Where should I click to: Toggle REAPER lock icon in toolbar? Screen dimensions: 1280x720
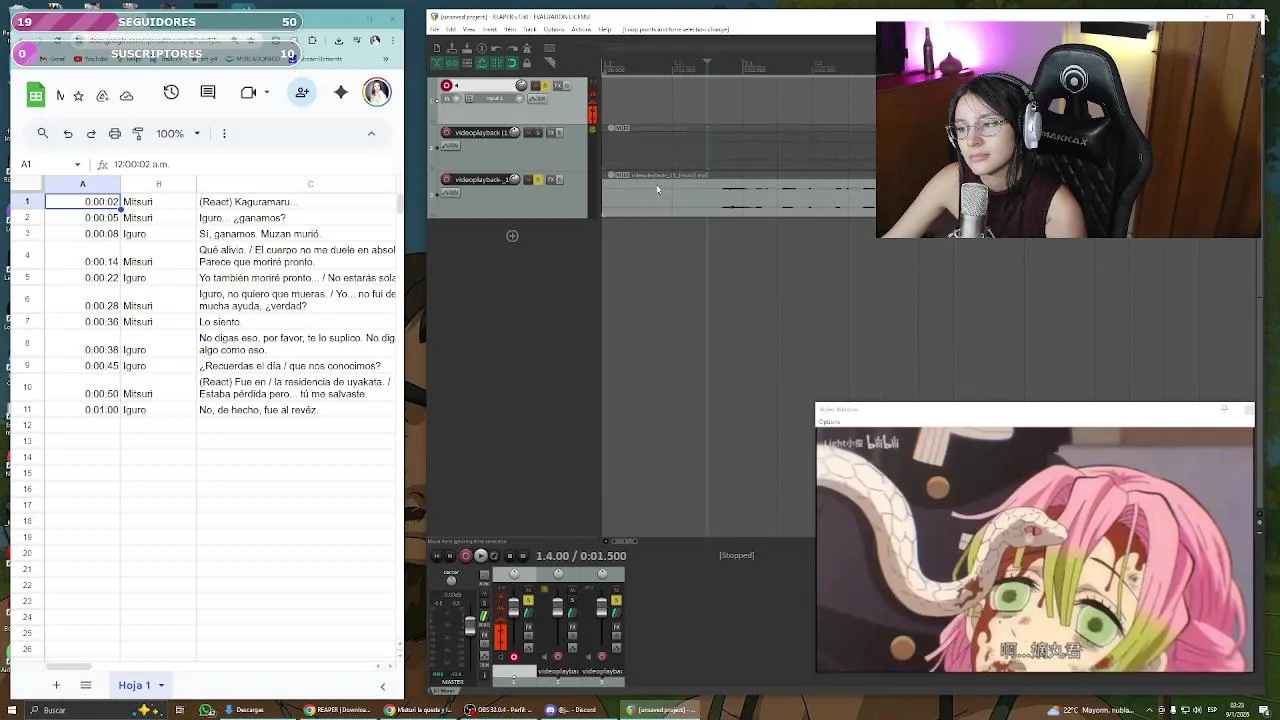coord(527,63)
